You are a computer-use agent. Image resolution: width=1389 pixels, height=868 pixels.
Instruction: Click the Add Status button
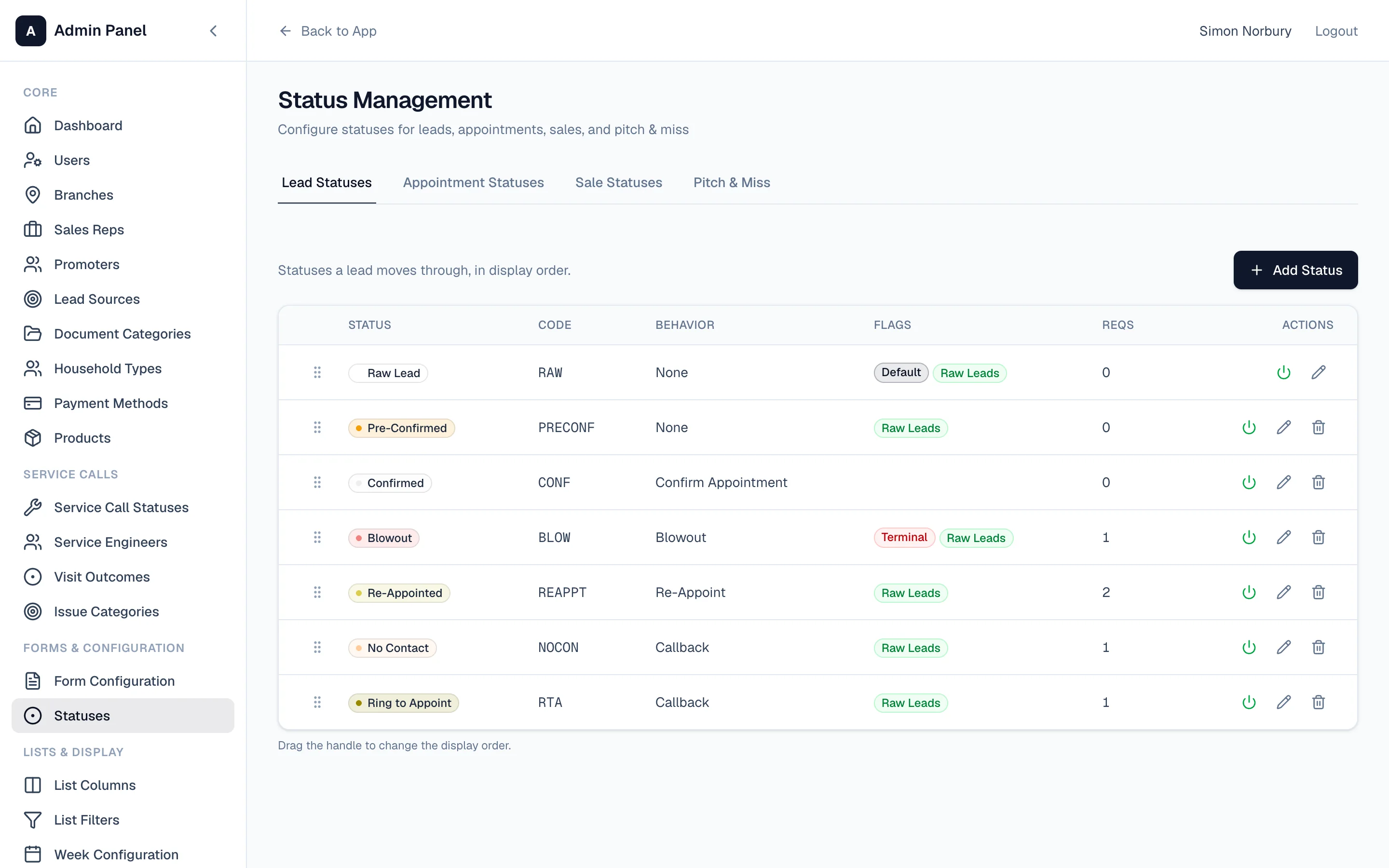(1295, 271)
